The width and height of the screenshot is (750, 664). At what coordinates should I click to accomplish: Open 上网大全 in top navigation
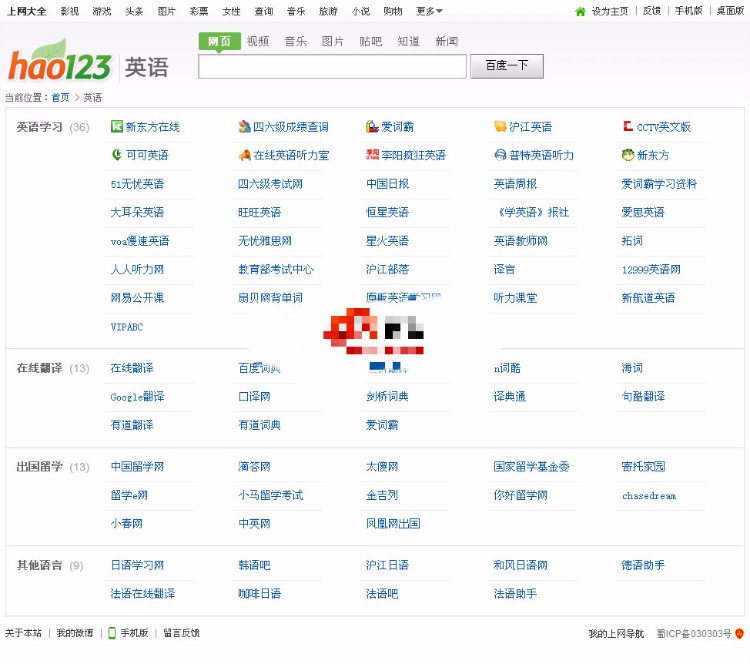(27, 11)
